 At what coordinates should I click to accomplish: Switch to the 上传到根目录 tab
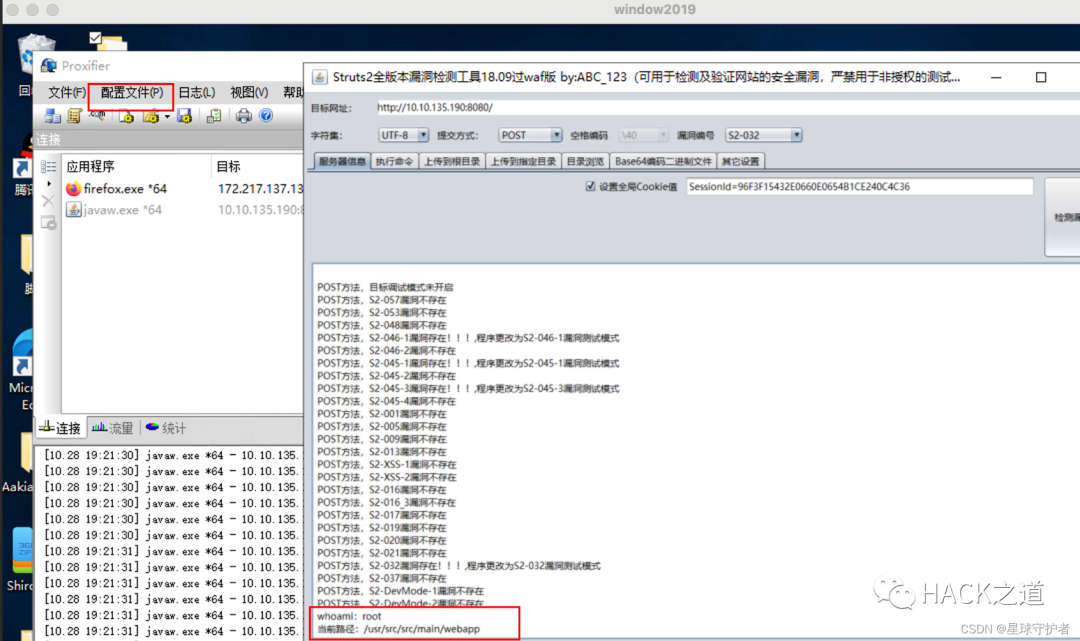point(452,161)
